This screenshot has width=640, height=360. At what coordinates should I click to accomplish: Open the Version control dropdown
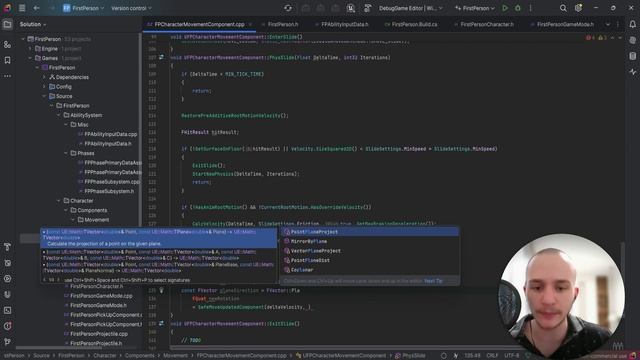(131, 8)
